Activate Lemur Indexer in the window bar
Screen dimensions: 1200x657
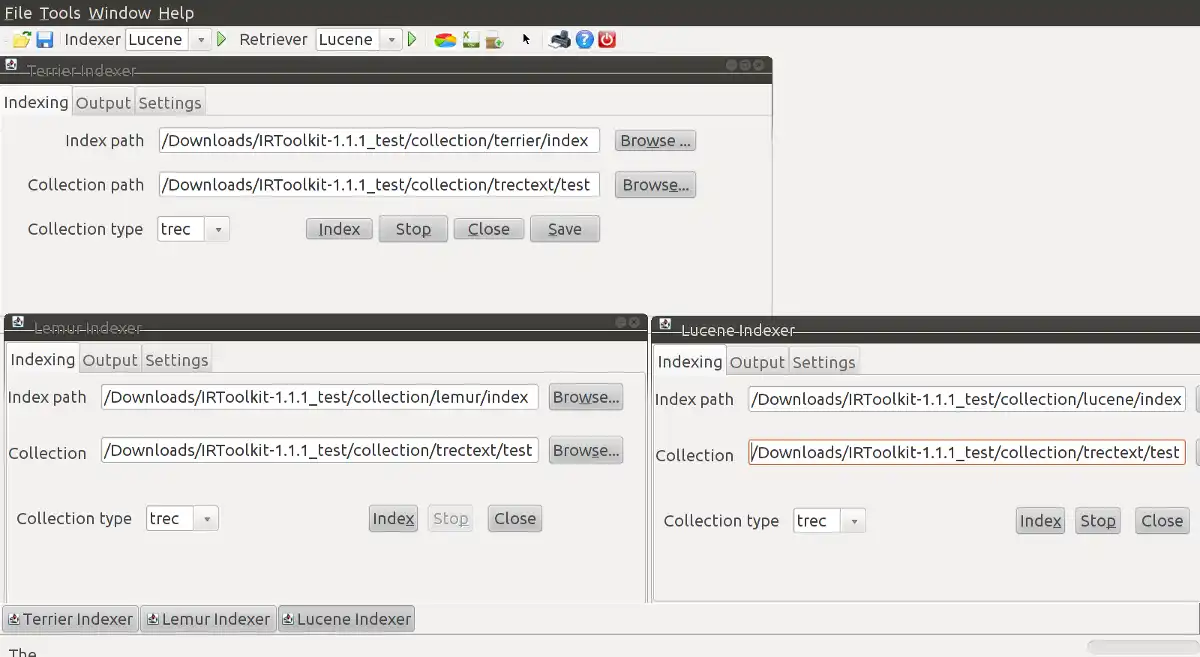[x=208, y=619]
